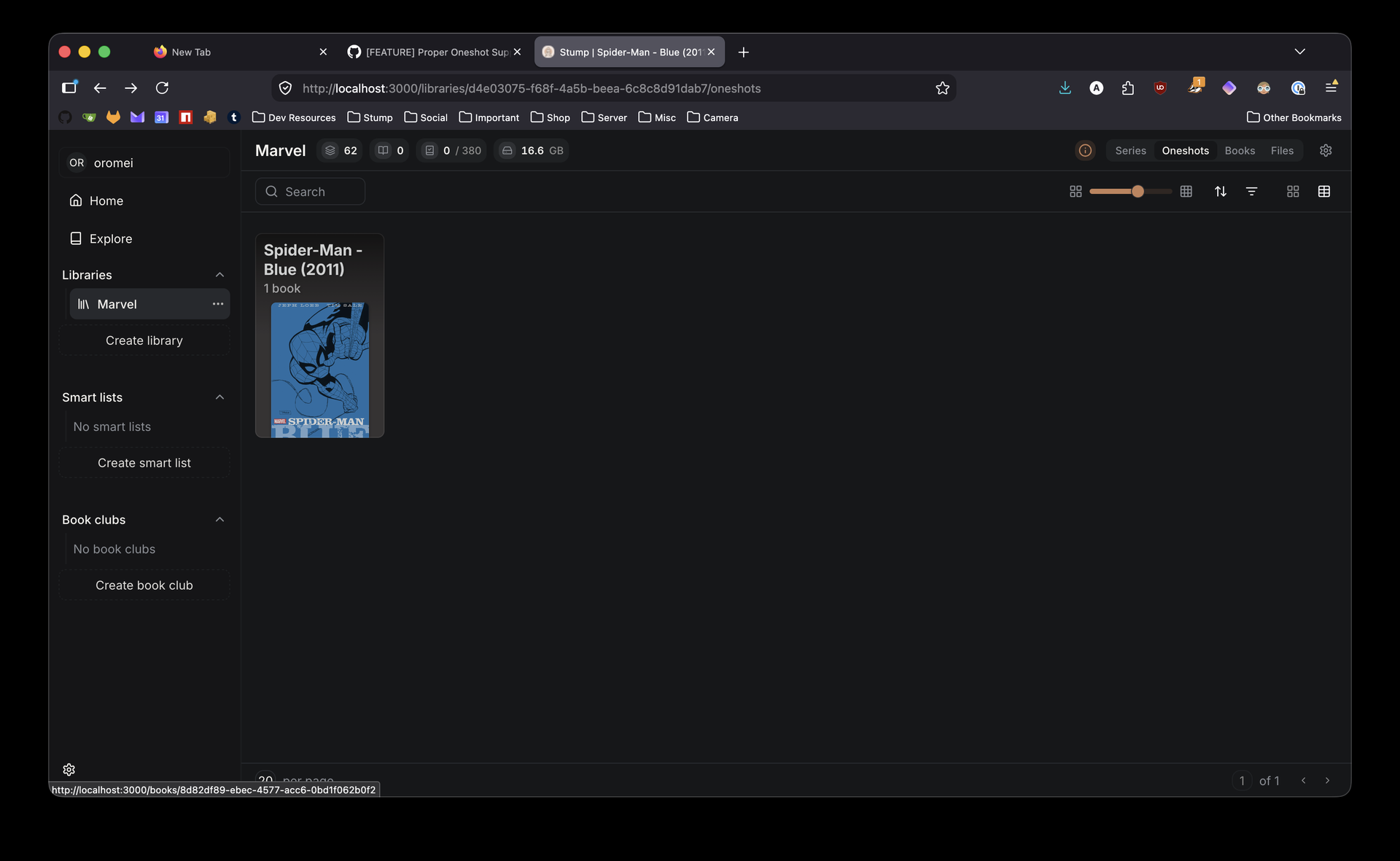Open Important bookmark folder

[489, 117]
